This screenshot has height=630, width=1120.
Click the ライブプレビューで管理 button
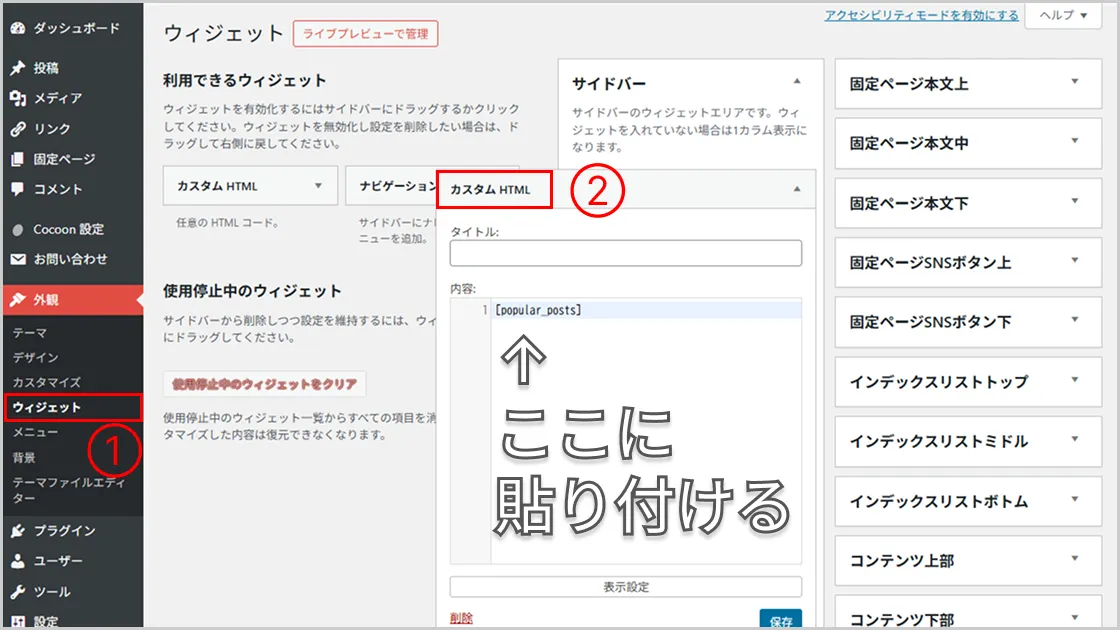click(x=365, y=34)
